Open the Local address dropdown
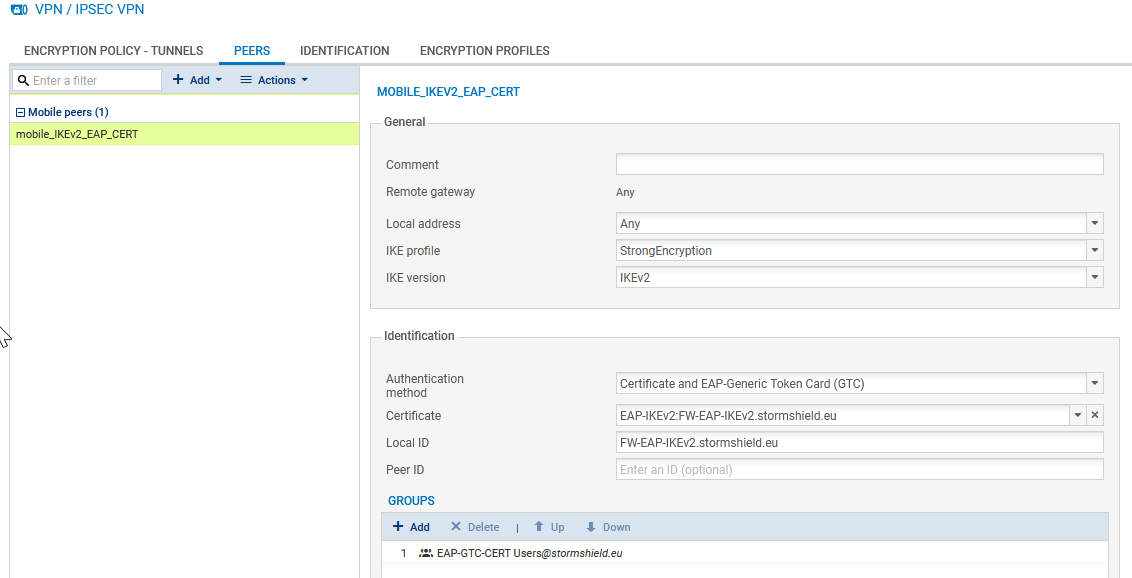Screen dimensions: 1132x578 1094,223
